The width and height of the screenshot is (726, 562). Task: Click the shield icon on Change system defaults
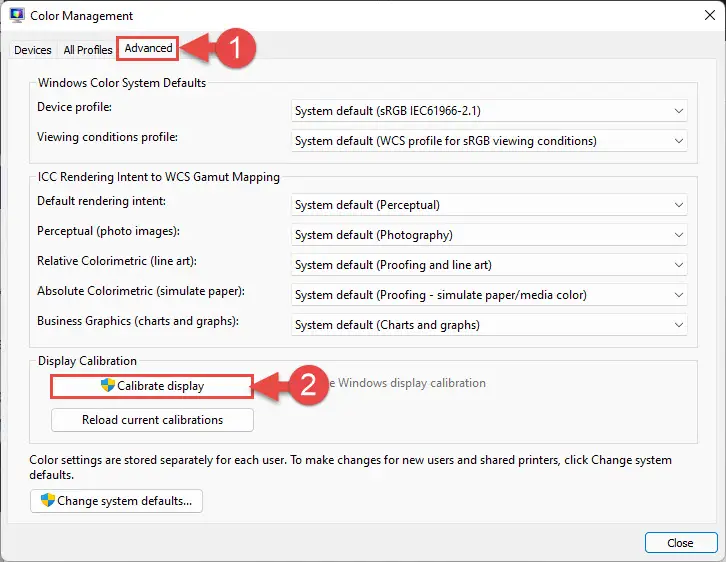pos(47,500)
